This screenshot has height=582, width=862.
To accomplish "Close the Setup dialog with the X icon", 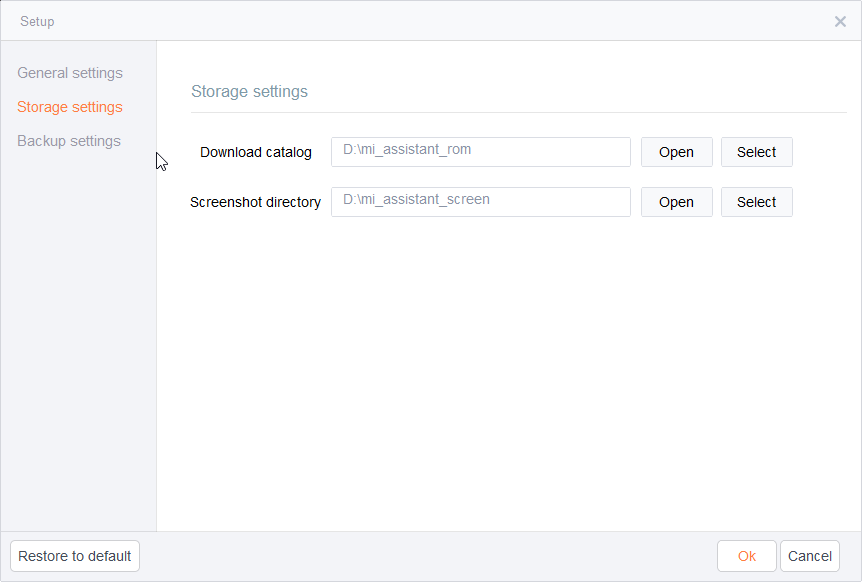I will pos(840,21).
